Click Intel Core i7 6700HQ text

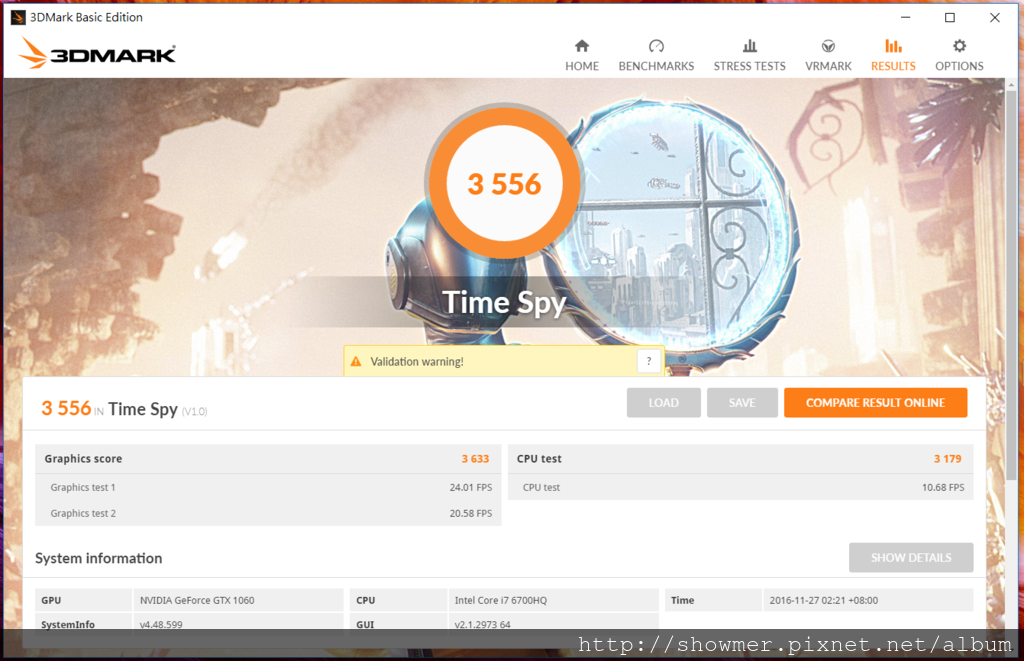501,600
